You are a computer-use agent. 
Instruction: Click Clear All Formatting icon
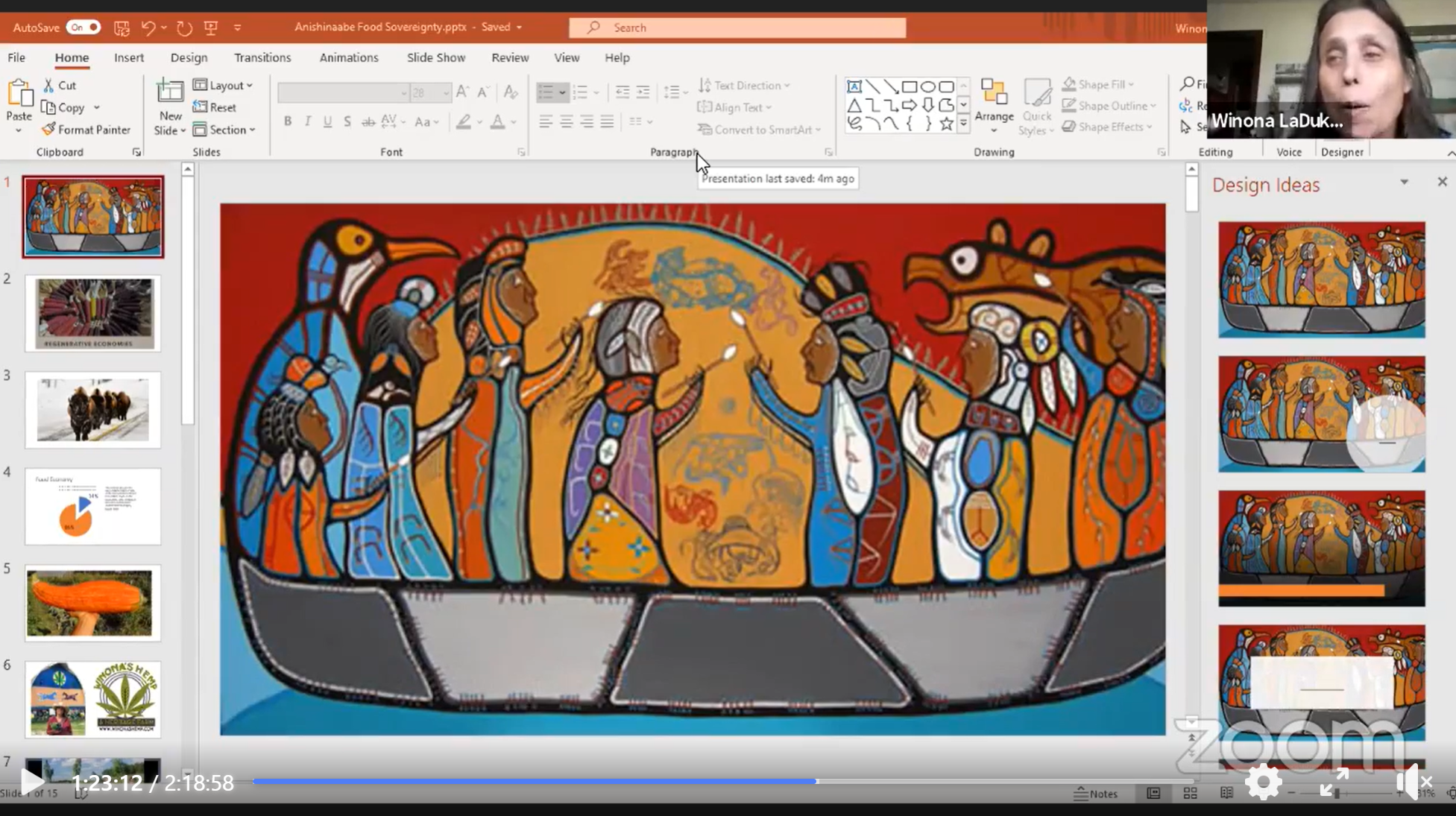click(510, 92)
